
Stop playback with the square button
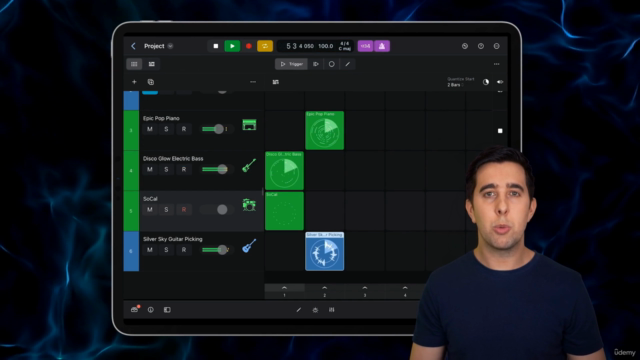(216, 46)
